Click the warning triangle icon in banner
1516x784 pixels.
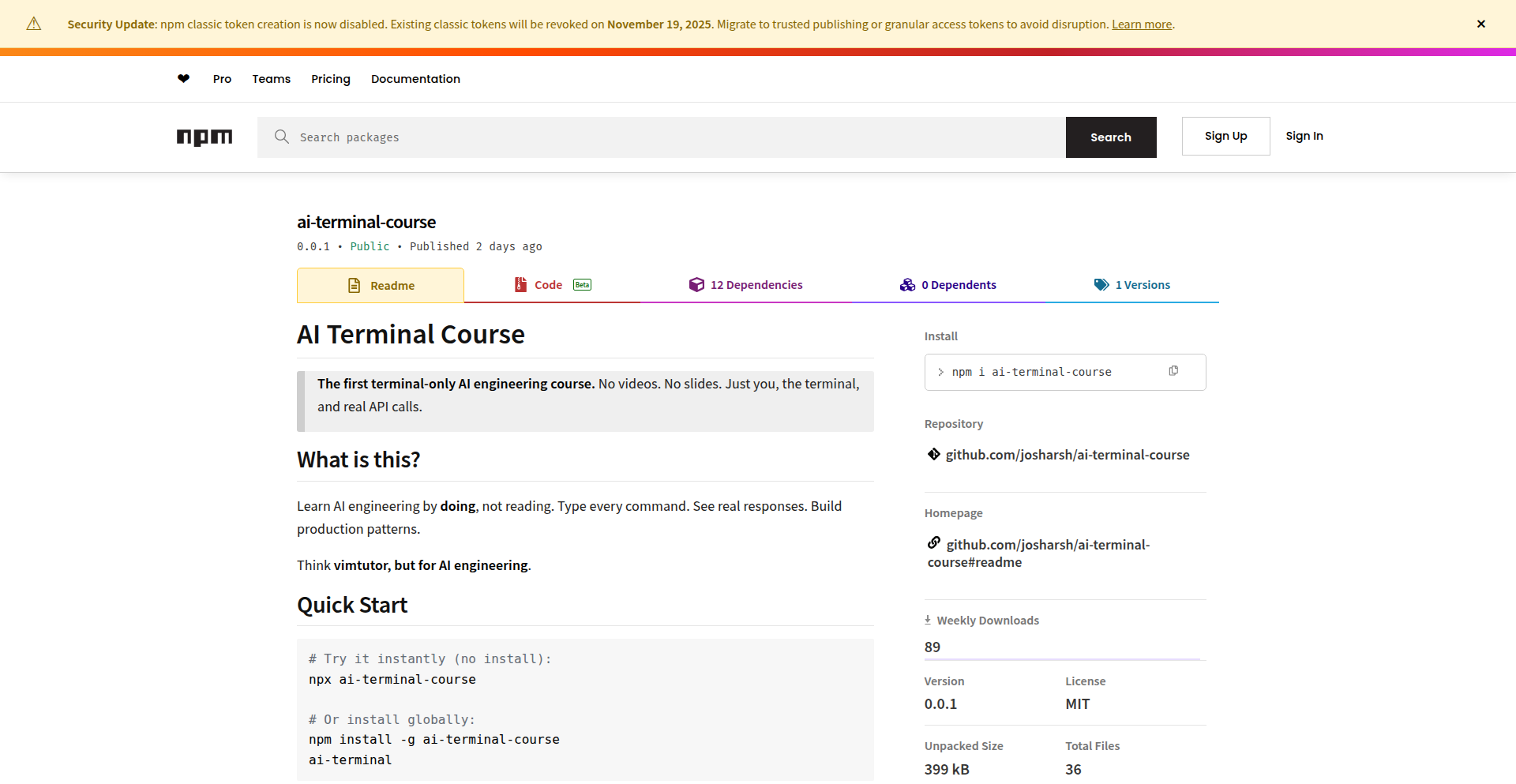pyautogui.click(x=34, y=24)
